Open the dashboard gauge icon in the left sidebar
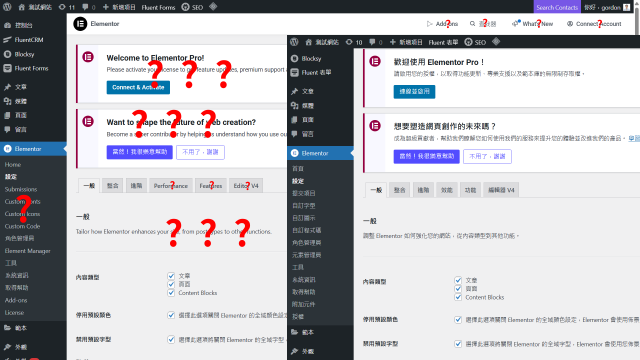Screen dimensions: 640x360 click(x=7, y=25)
